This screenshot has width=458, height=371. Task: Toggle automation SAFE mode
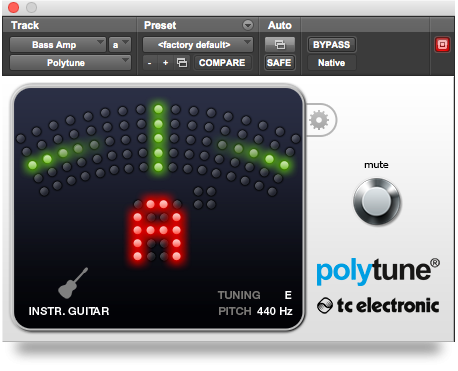(x=279, y=63)
